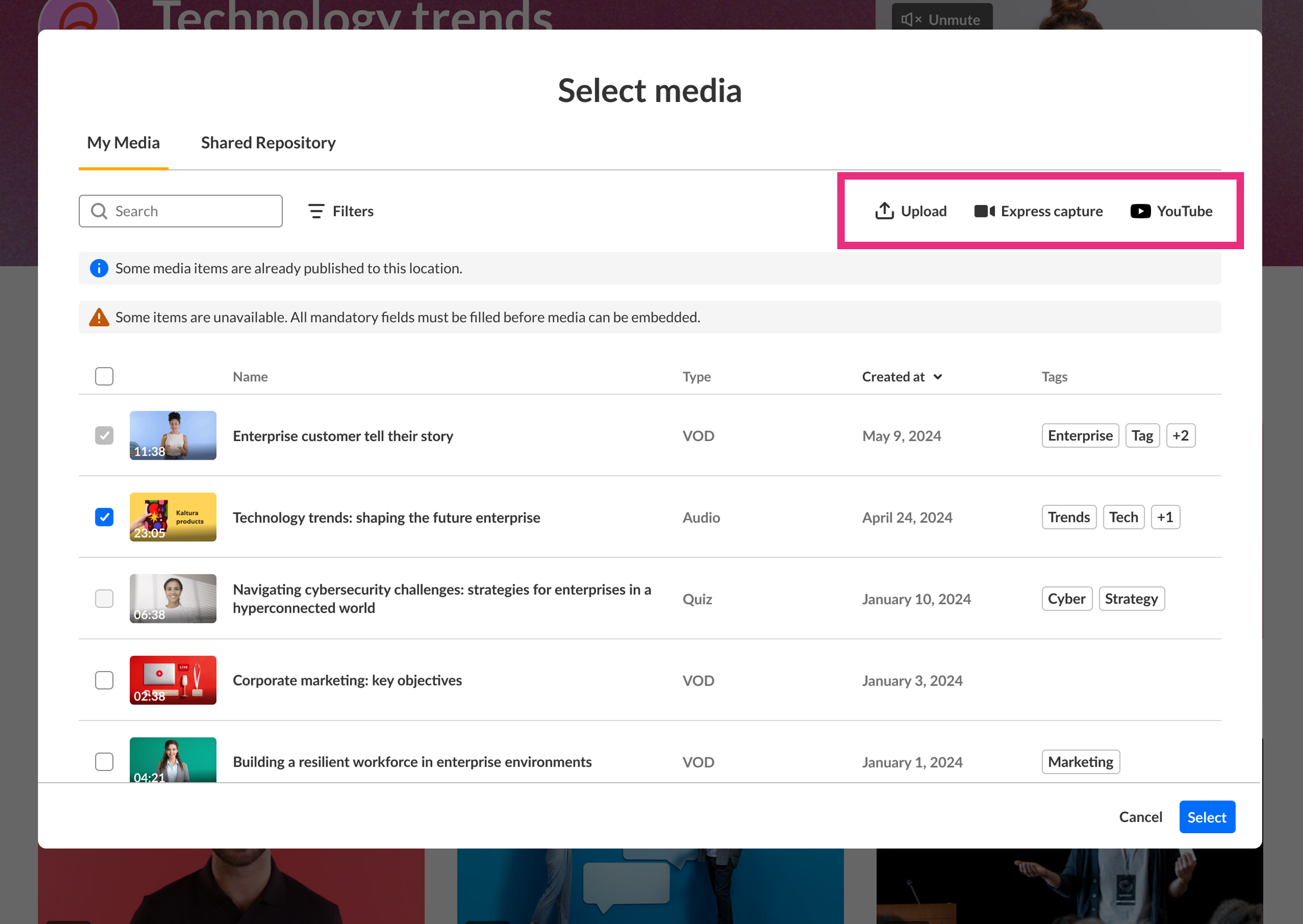Click the orange warning triangle icon
Viewport: 1303px width, 924px height.
pos(99,317)
